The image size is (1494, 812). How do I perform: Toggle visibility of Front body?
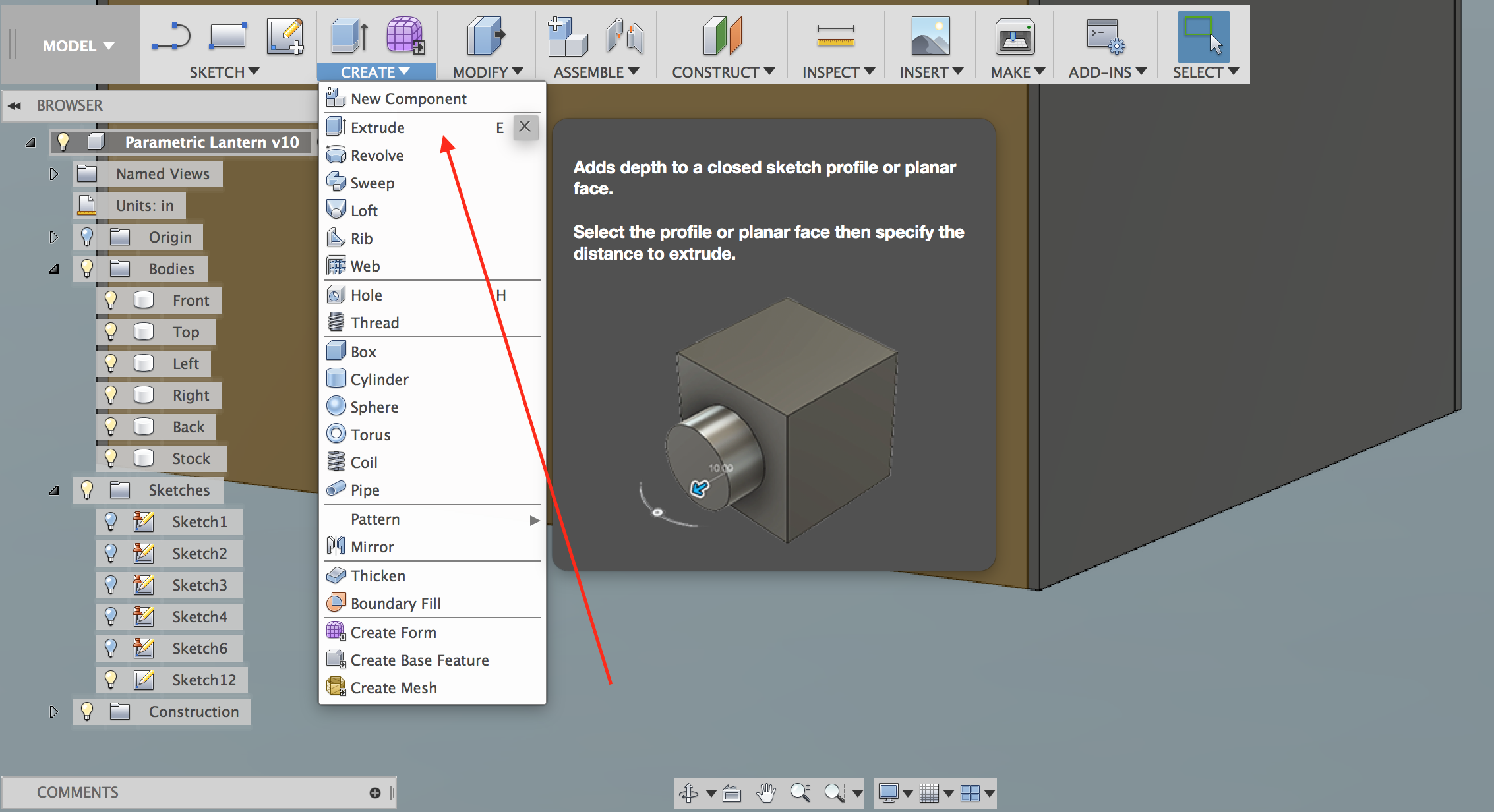coord(110,300)
